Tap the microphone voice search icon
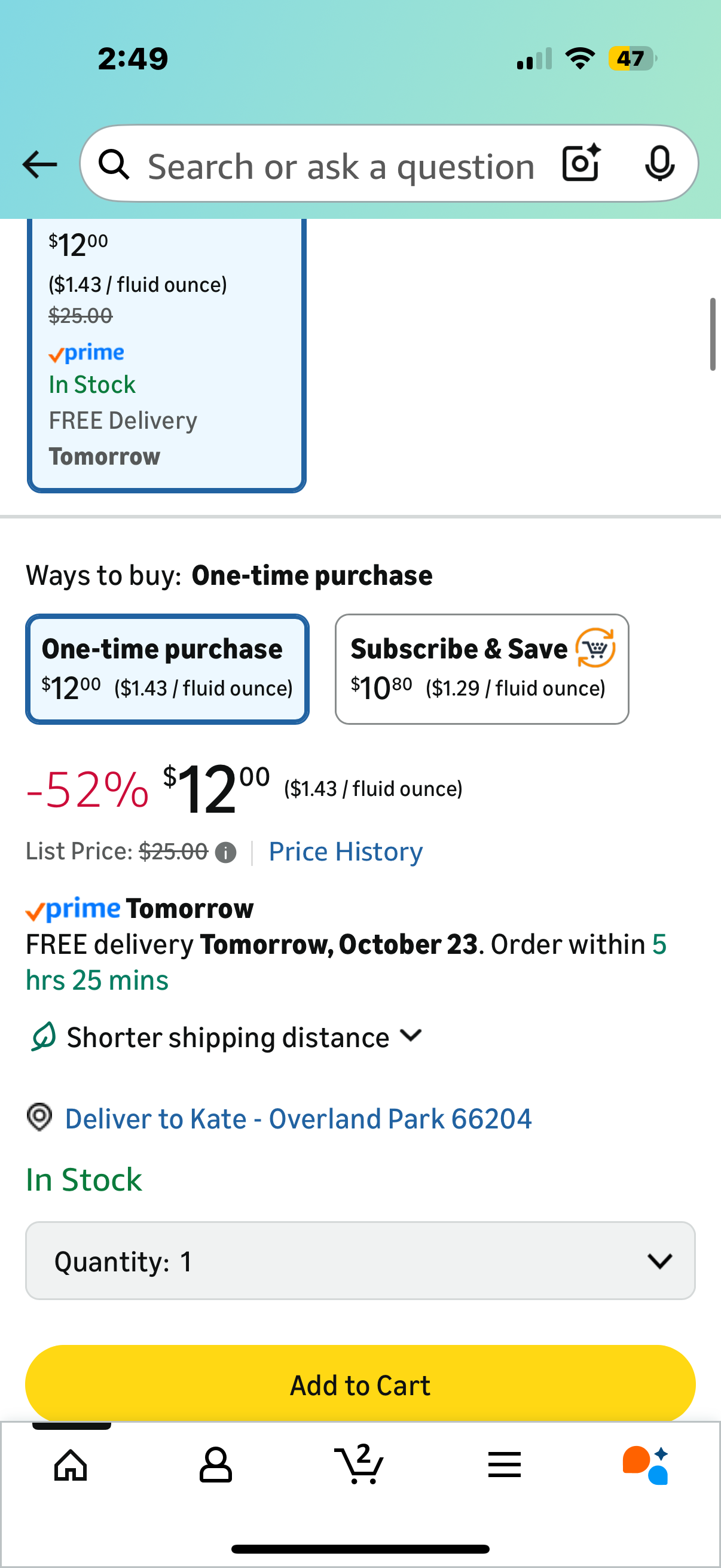Screen dimensions: 721x1568 pos(659,163)
